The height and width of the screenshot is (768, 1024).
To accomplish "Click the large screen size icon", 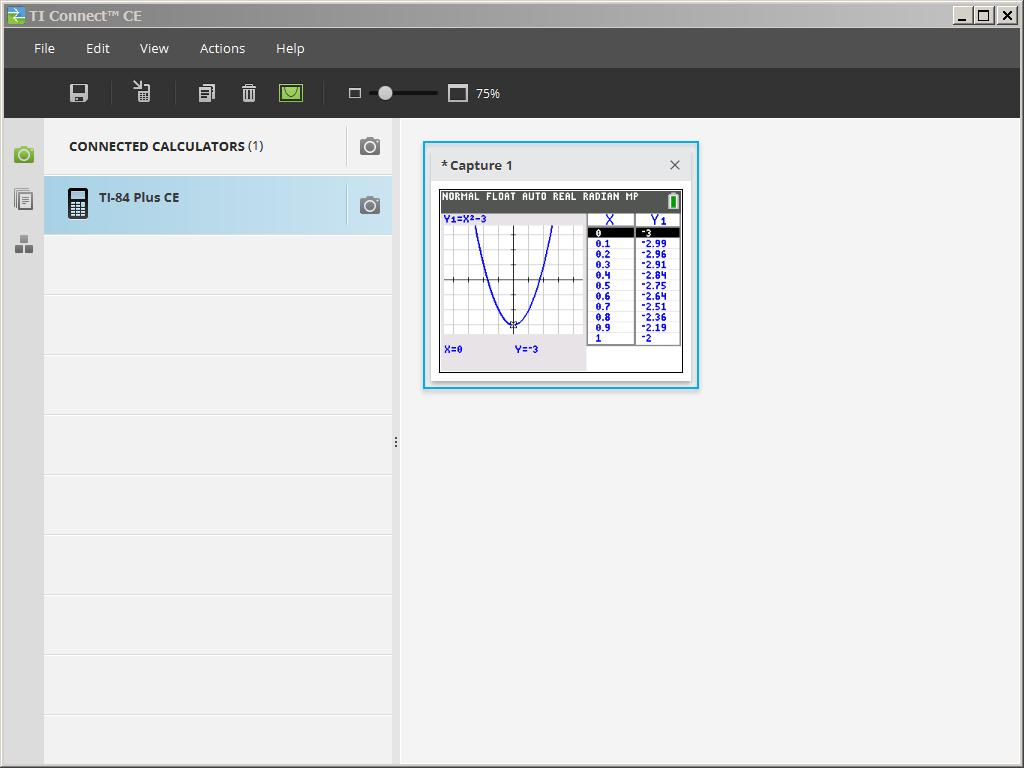I will pos(458,93).
